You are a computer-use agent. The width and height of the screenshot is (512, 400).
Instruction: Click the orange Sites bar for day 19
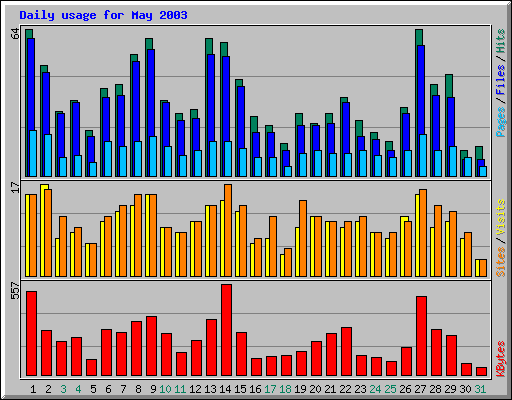click(x=303, y=238)
